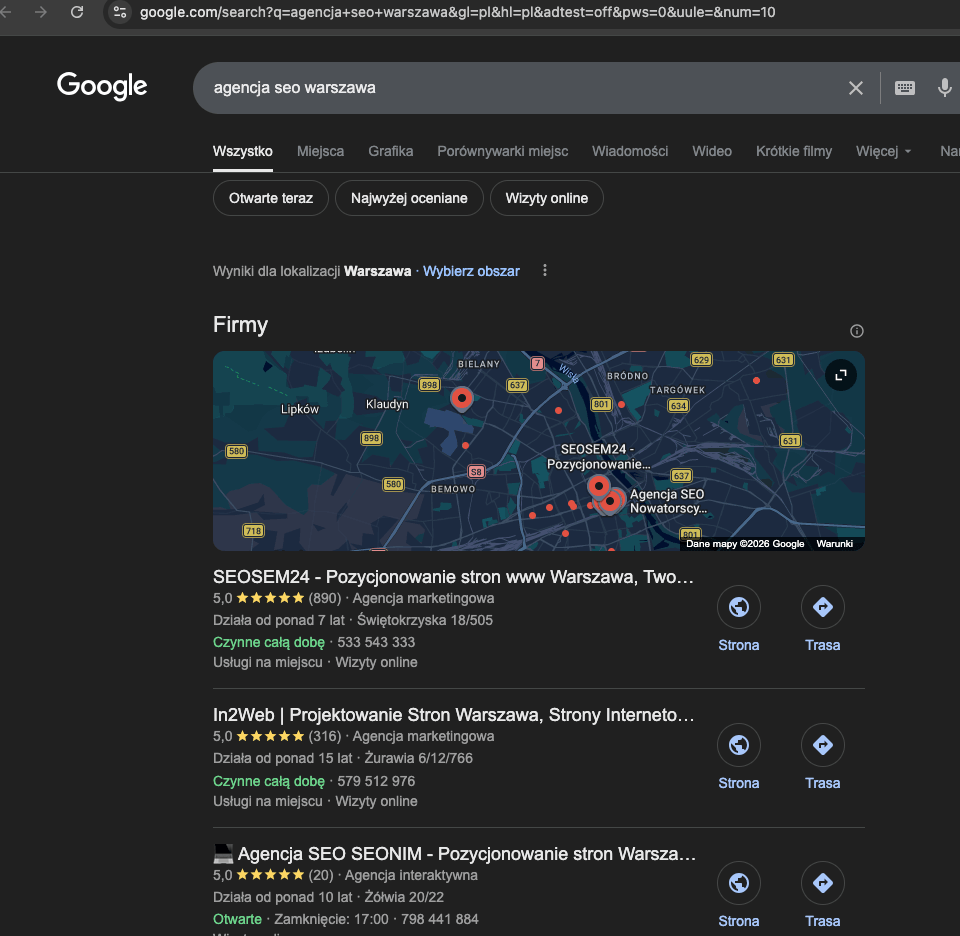The height and width of the screenshot is (936, 960).
Task: Reload the page with browser refresh icon
Action: click(77, 12)
